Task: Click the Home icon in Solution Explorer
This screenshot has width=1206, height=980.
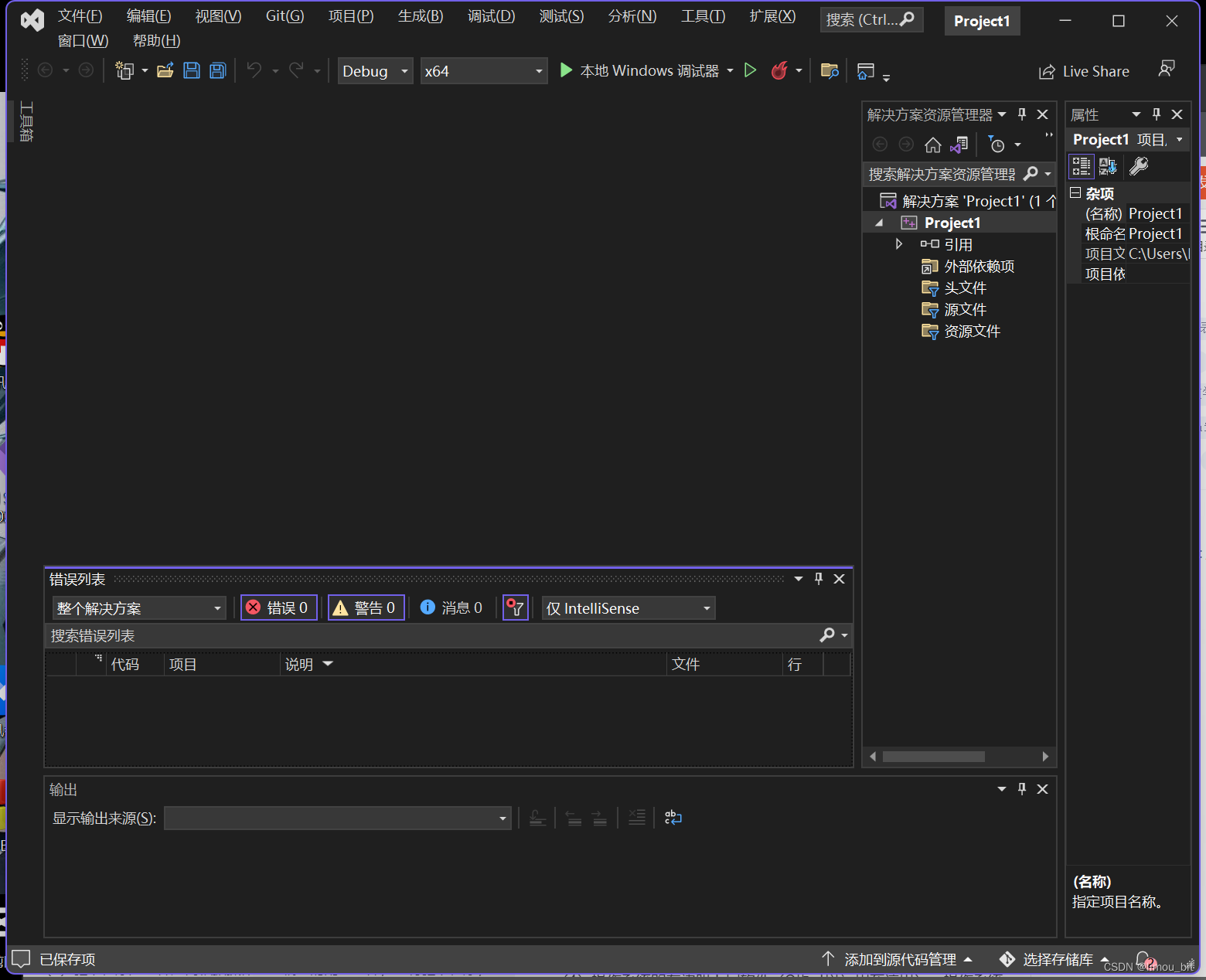Action: pyautogui.click(x=933, y=145)
